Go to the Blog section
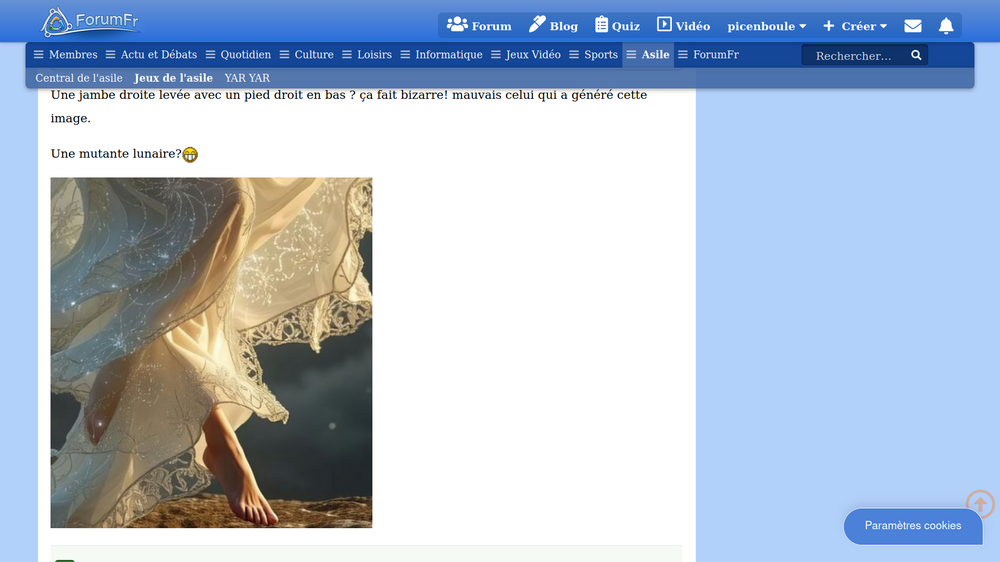1000x562 pixels. (553, 26)
